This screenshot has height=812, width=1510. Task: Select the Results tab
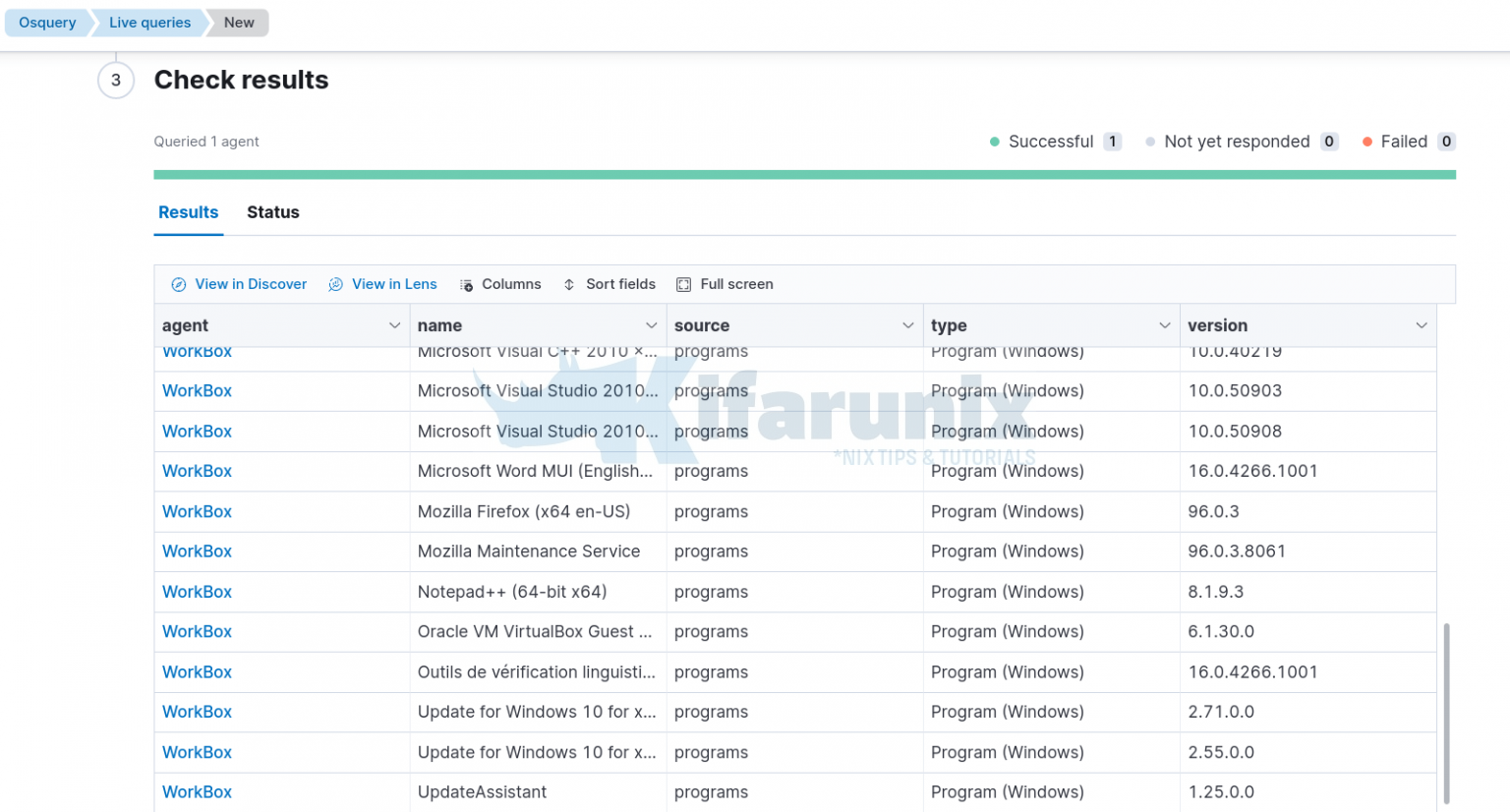[x=188, y=212]
